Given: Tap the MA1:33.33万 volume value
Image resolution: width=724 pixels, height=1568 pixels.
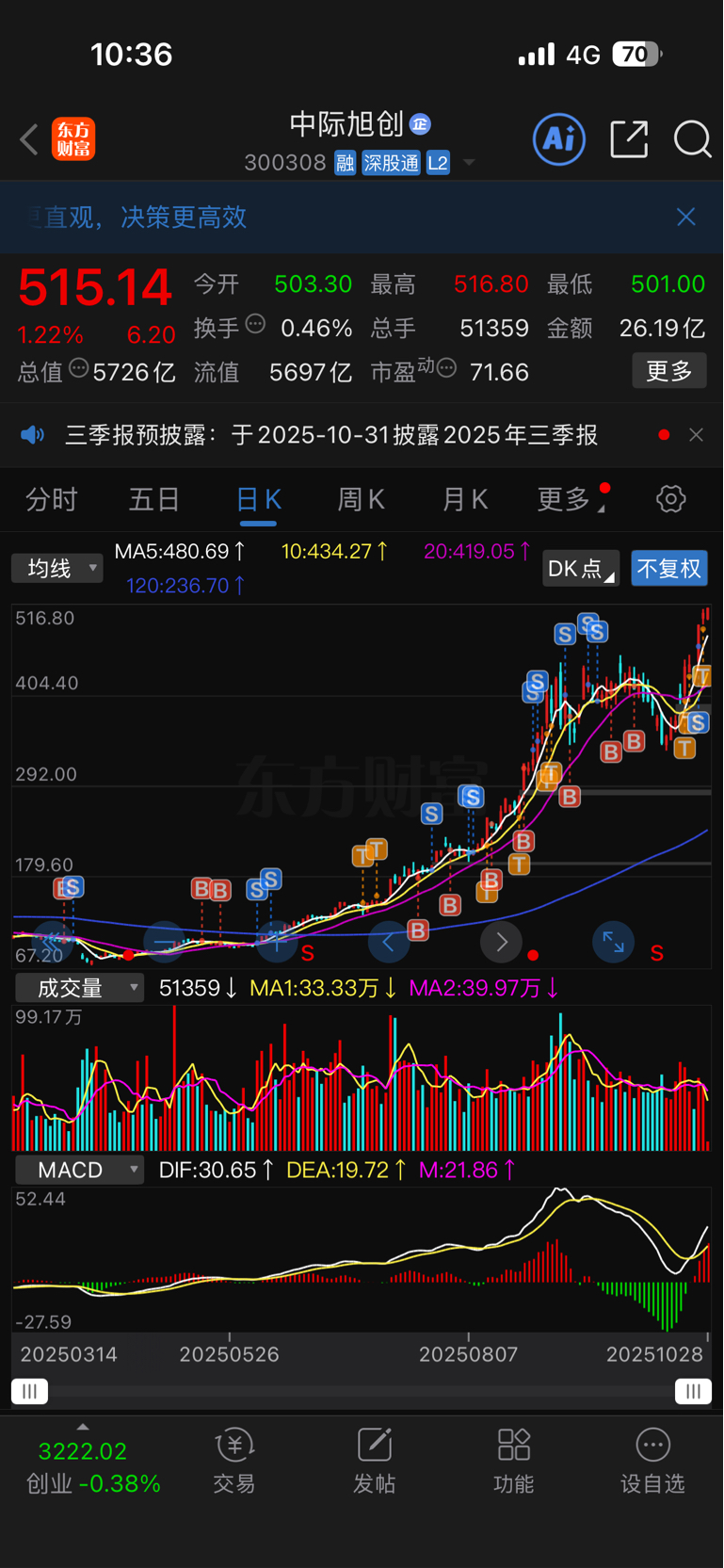Looking at the screenshot, I should click(323, 988).
